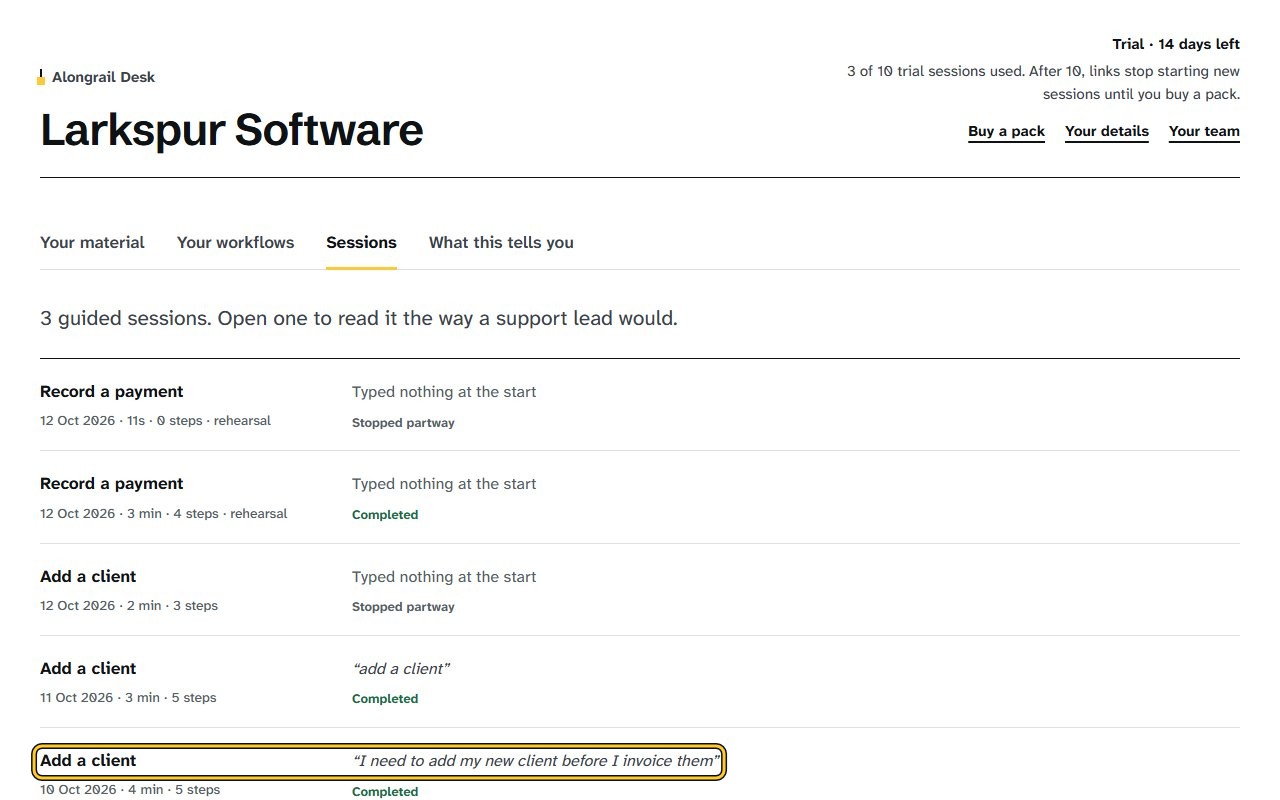Viewport: 1280px width, 800px height.
Task: Click Stopped partway status in 11s session row
Action: [403, 423]
